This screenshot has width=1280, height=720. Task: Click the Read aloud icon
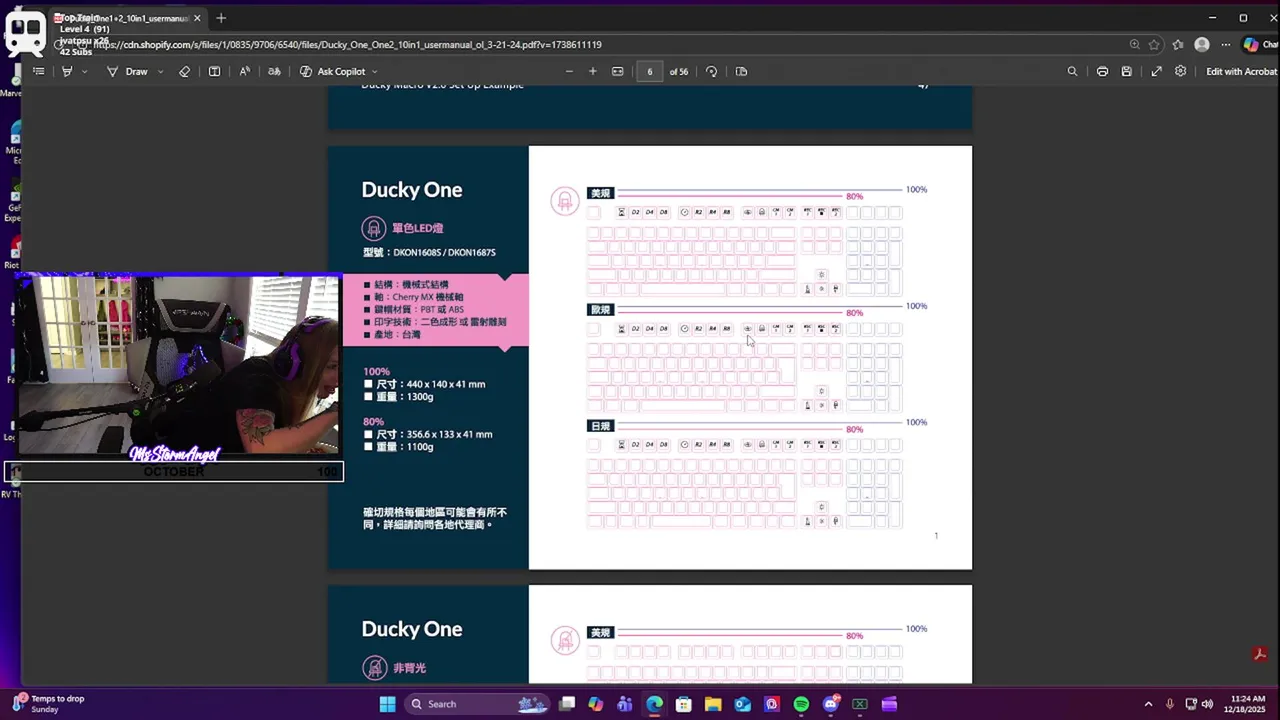point(245,71)
